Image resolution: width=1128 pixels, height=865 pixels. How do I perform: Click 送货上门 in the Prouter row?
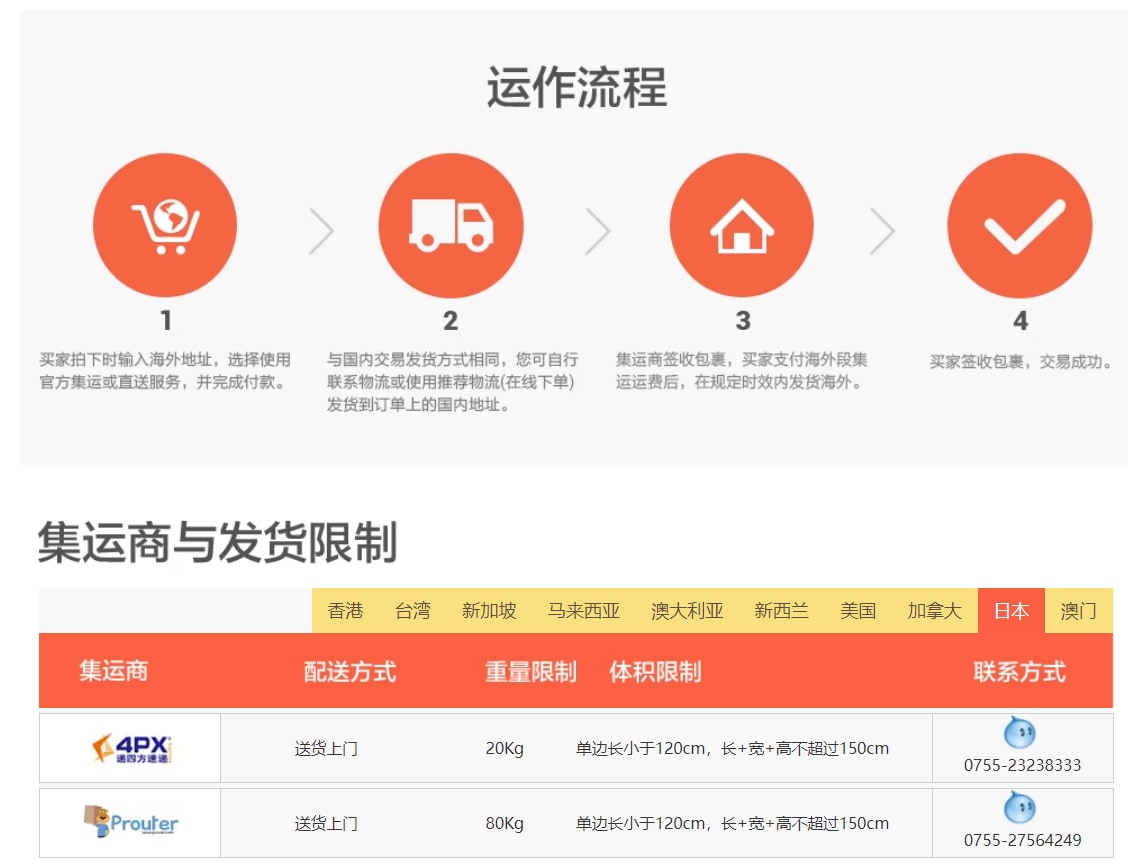pyautogui.click(x=326, y=823)
